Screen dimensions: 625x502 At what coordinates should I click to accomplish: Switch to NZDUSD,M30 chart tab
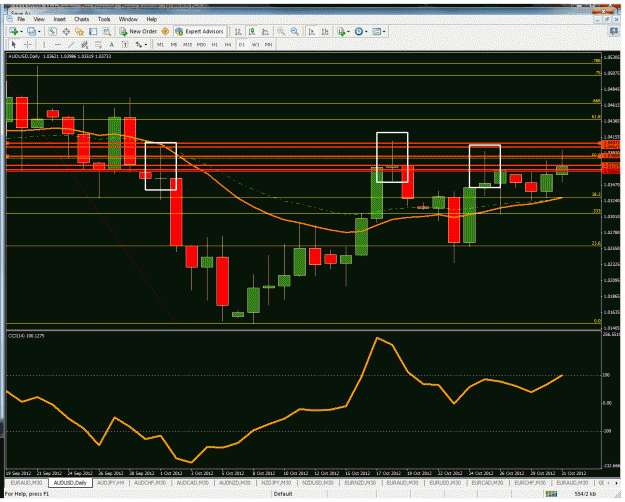[x=318, y=483]
